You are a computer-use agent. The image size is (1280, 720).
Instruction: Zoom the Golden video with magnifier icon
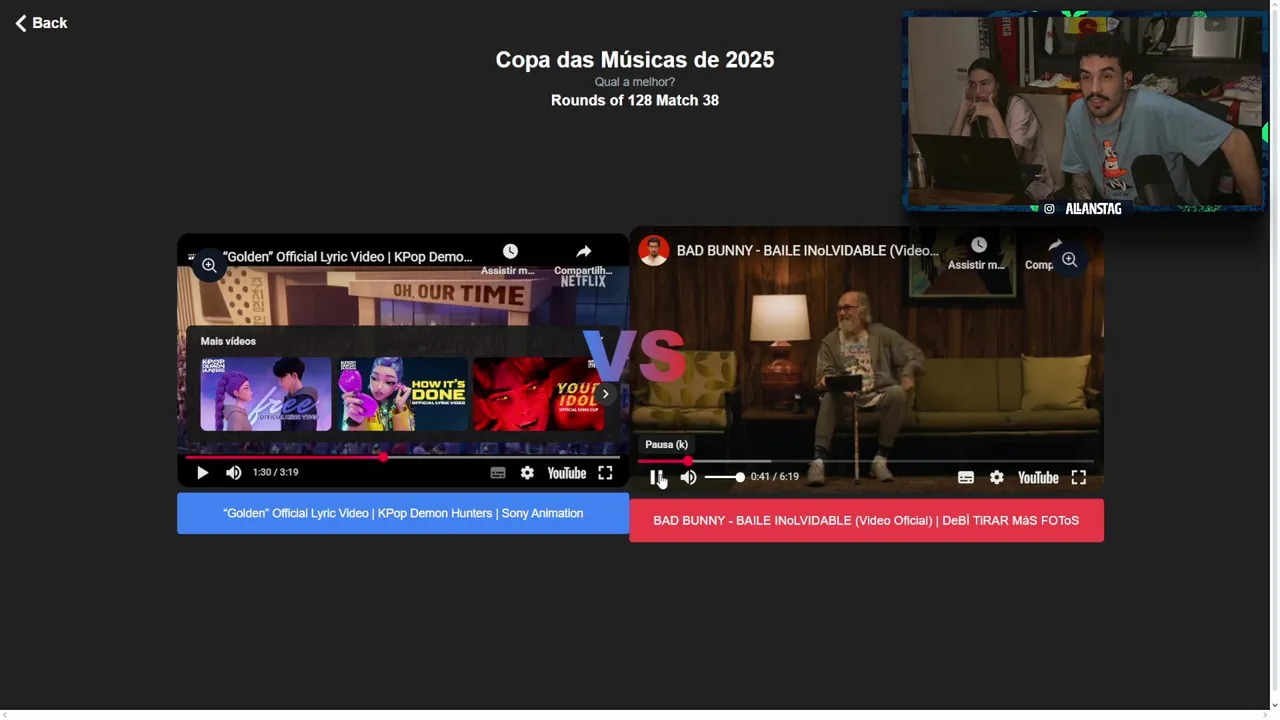pyautogui.click(x=209, y=265)
